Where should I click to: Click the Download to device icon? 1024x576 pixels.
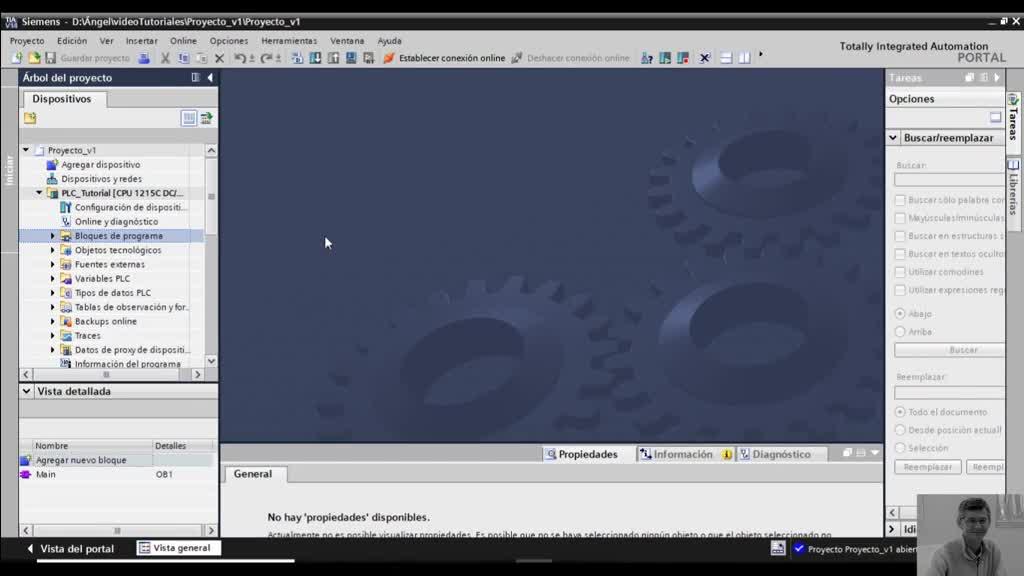point(315,58)
